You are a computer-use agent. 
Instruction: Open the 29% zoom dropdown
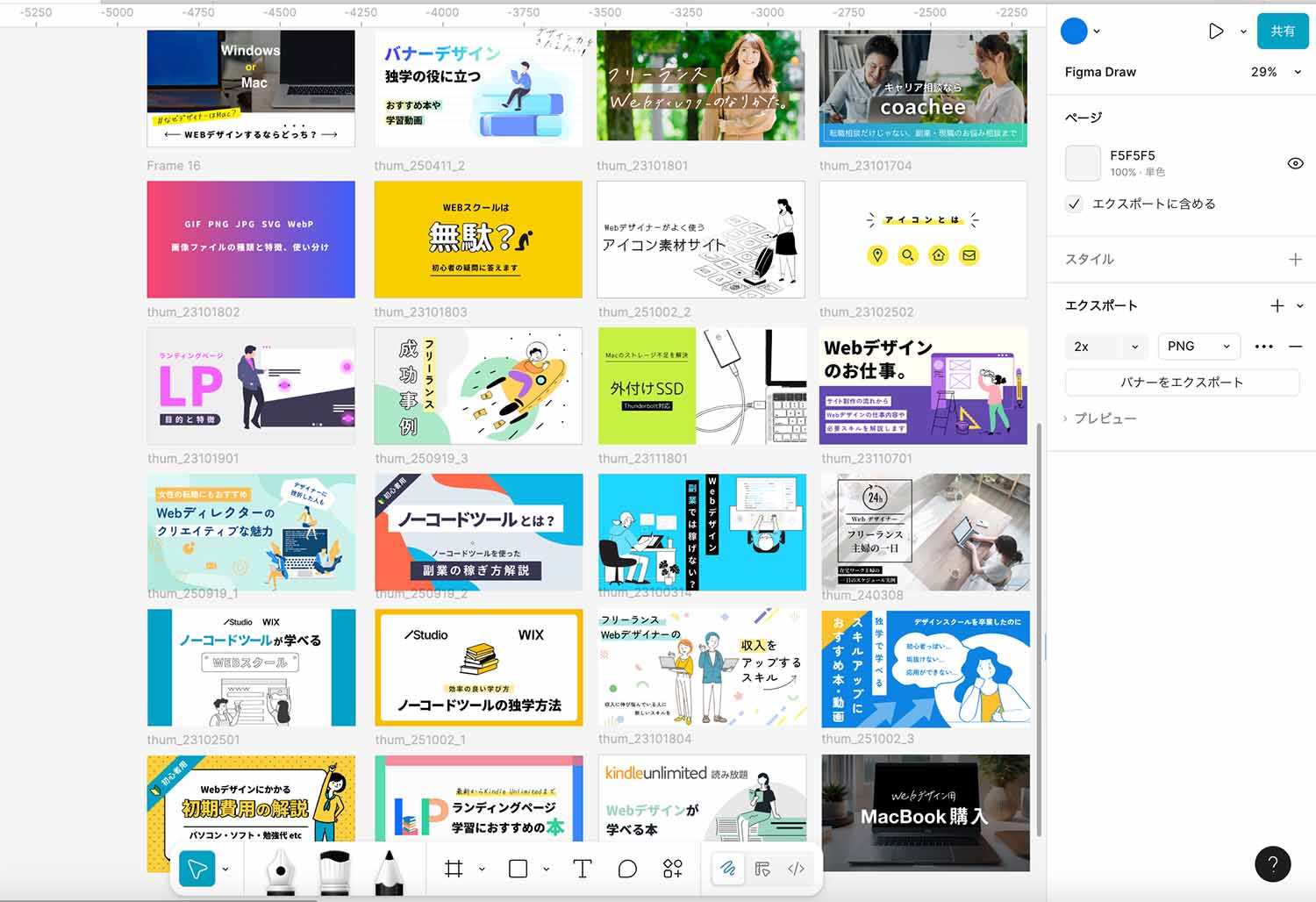[1275, 72]
